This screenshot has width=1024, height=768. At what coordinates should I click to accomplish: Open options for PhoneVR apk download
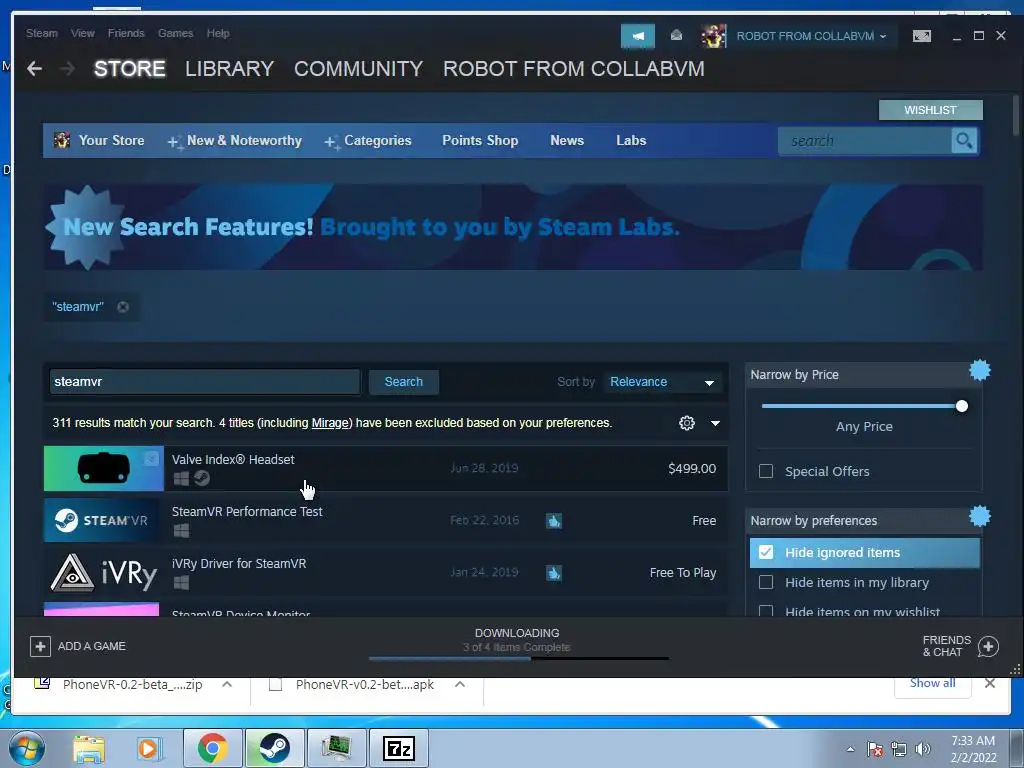tap(460, 684)
